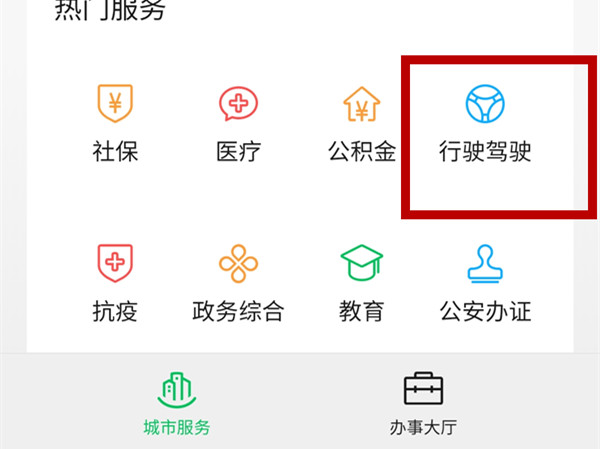Open the 公积金 orange house icon
This screenshot has width=600, height=449.
[x=362, y=104]
